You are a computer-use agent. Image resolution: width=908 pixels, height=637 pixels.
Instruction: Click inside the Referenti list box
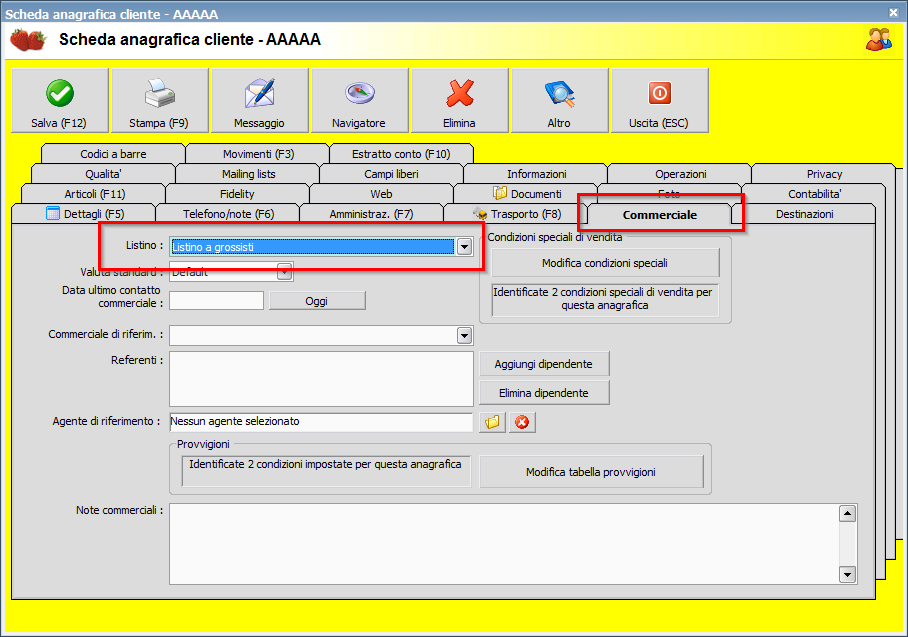tap(321, 379)
